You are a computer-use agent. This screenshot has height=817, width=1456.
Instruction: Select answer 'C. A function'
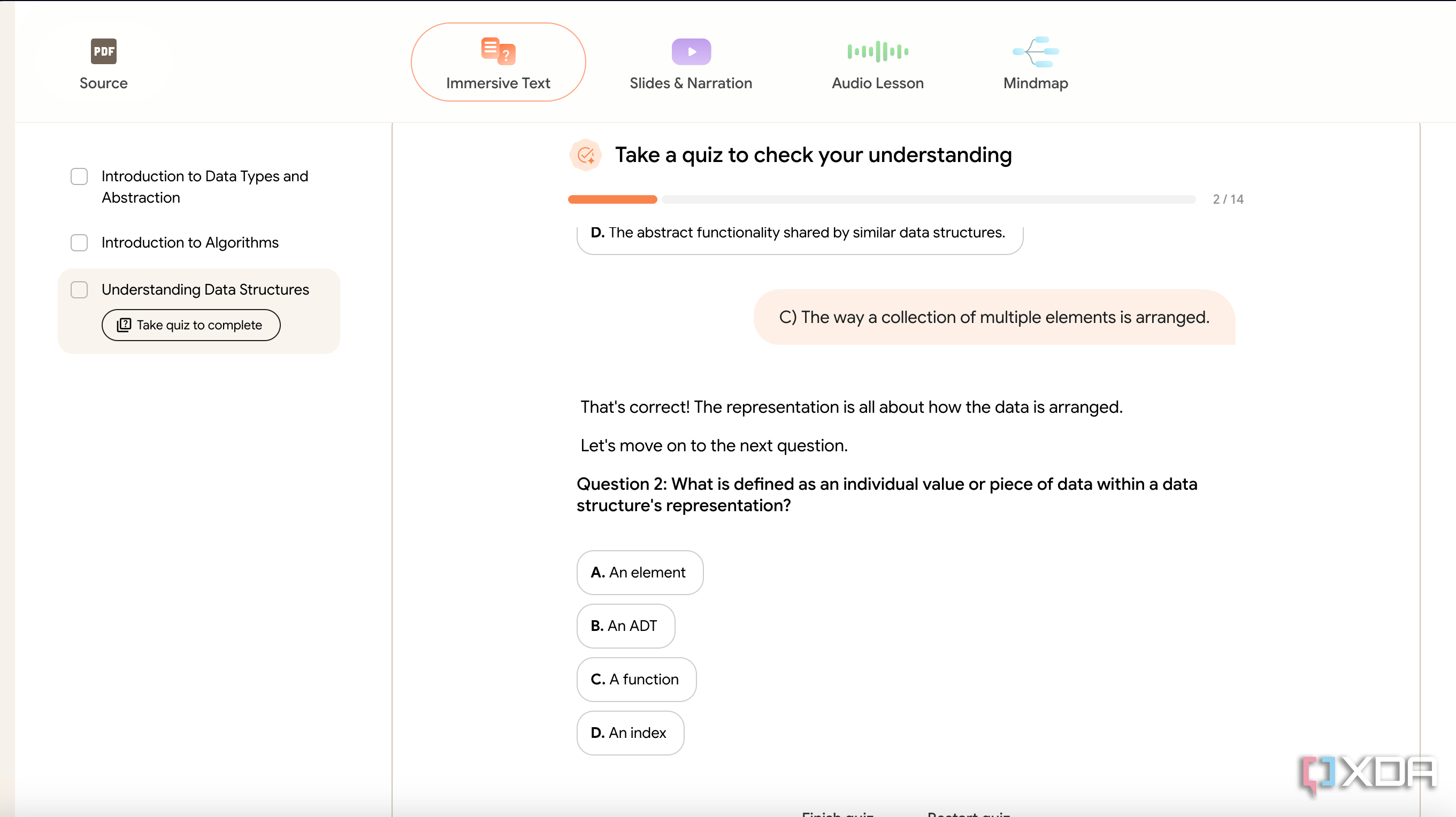point(637,679)
